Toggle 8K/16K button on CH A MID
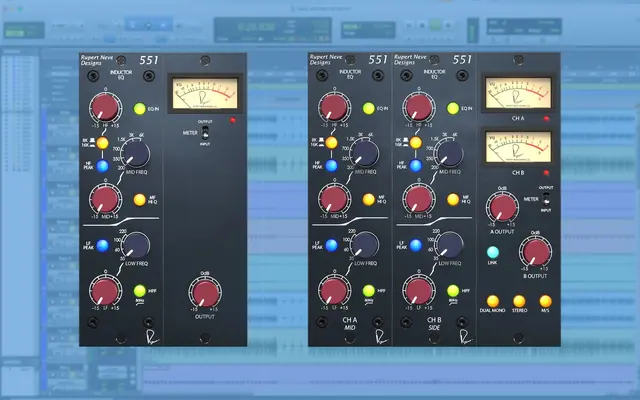The image size is (640, 400). pos(331,142)
